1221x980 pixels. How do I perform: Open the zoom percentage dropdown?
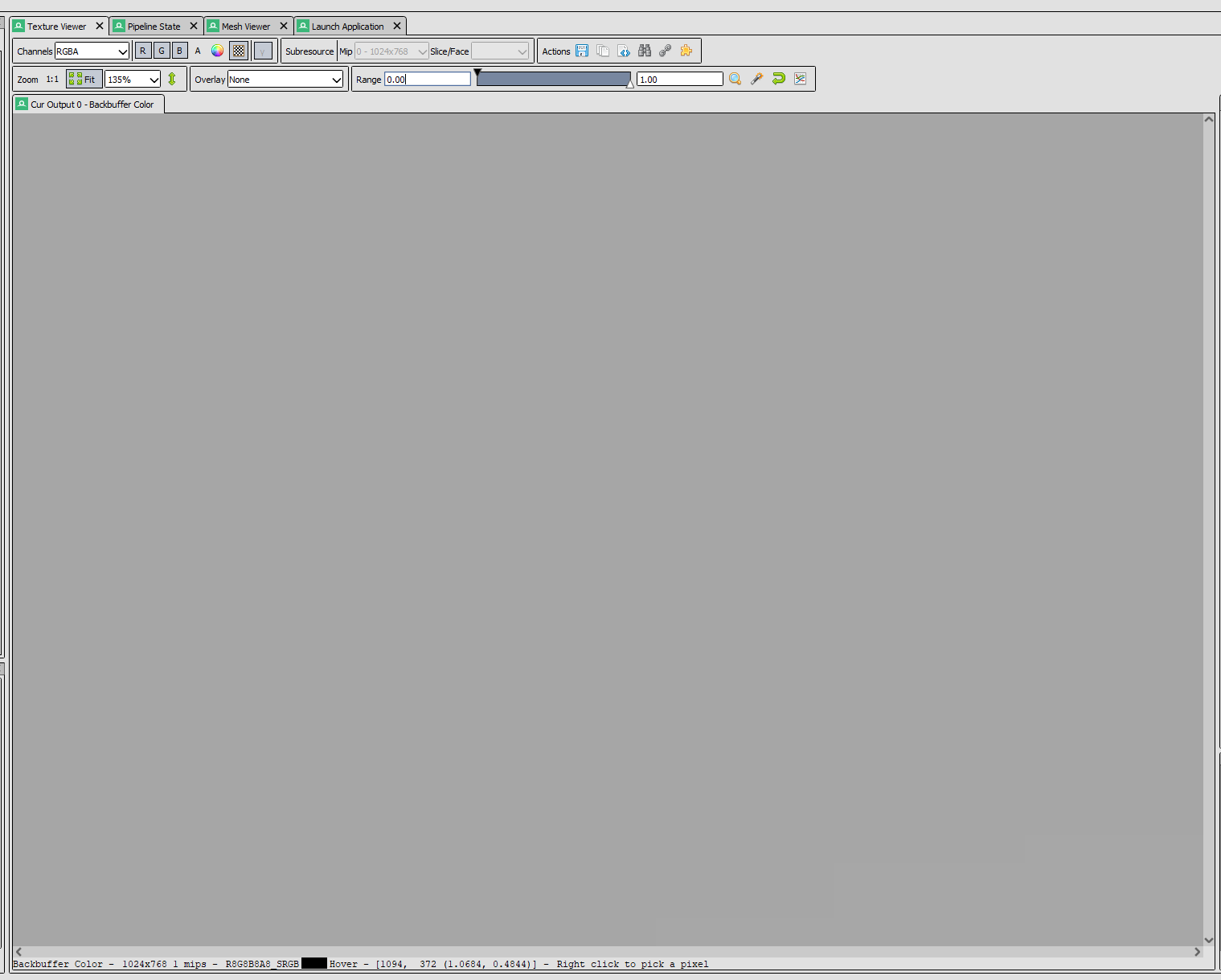(x=132, y=79)
